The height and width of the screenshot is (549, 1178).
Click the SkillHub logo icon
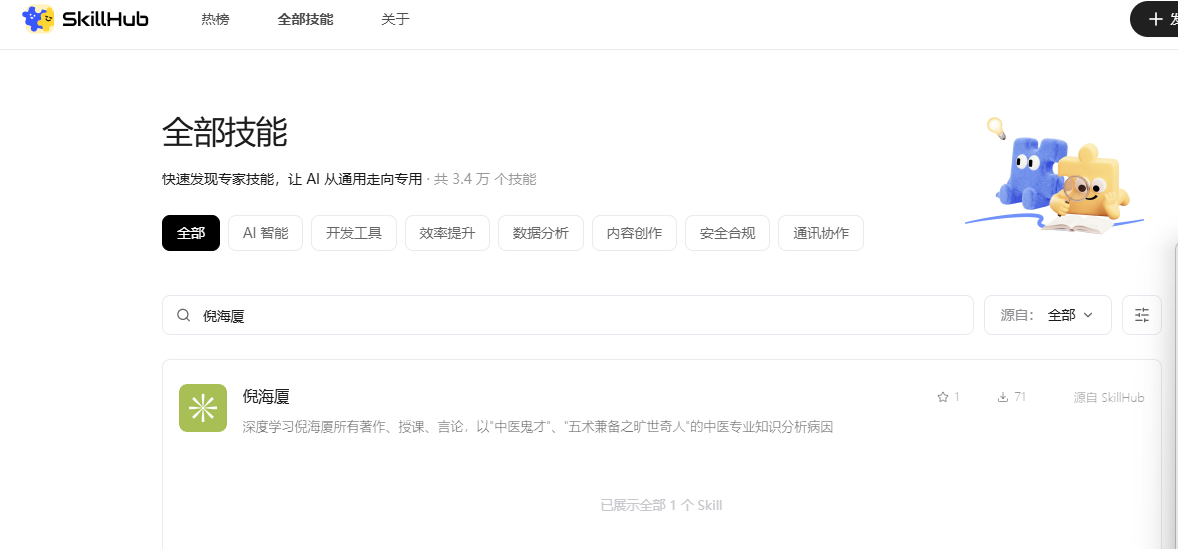(38, 19)
